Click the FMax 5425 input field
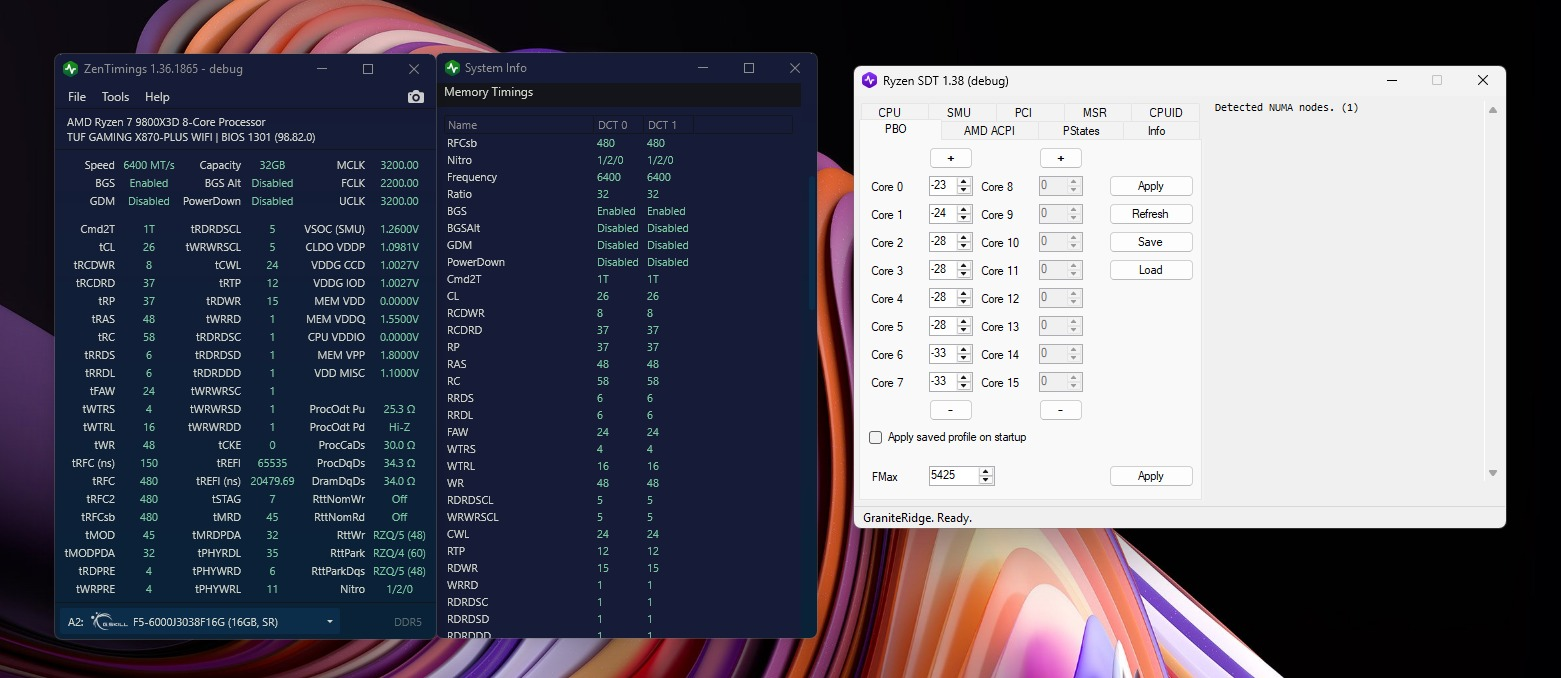The height and width of the screenshot is (678, 1561). click(x=954, y=476)
